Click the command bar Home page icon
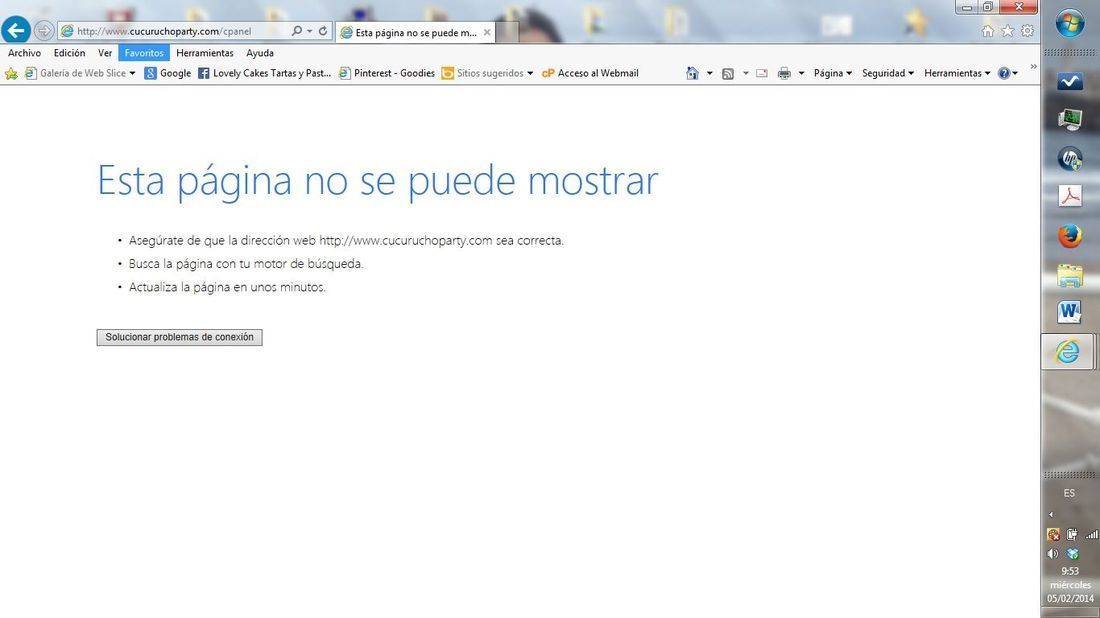This screenshot has height=618, width=1100. [x=692, y=73]
